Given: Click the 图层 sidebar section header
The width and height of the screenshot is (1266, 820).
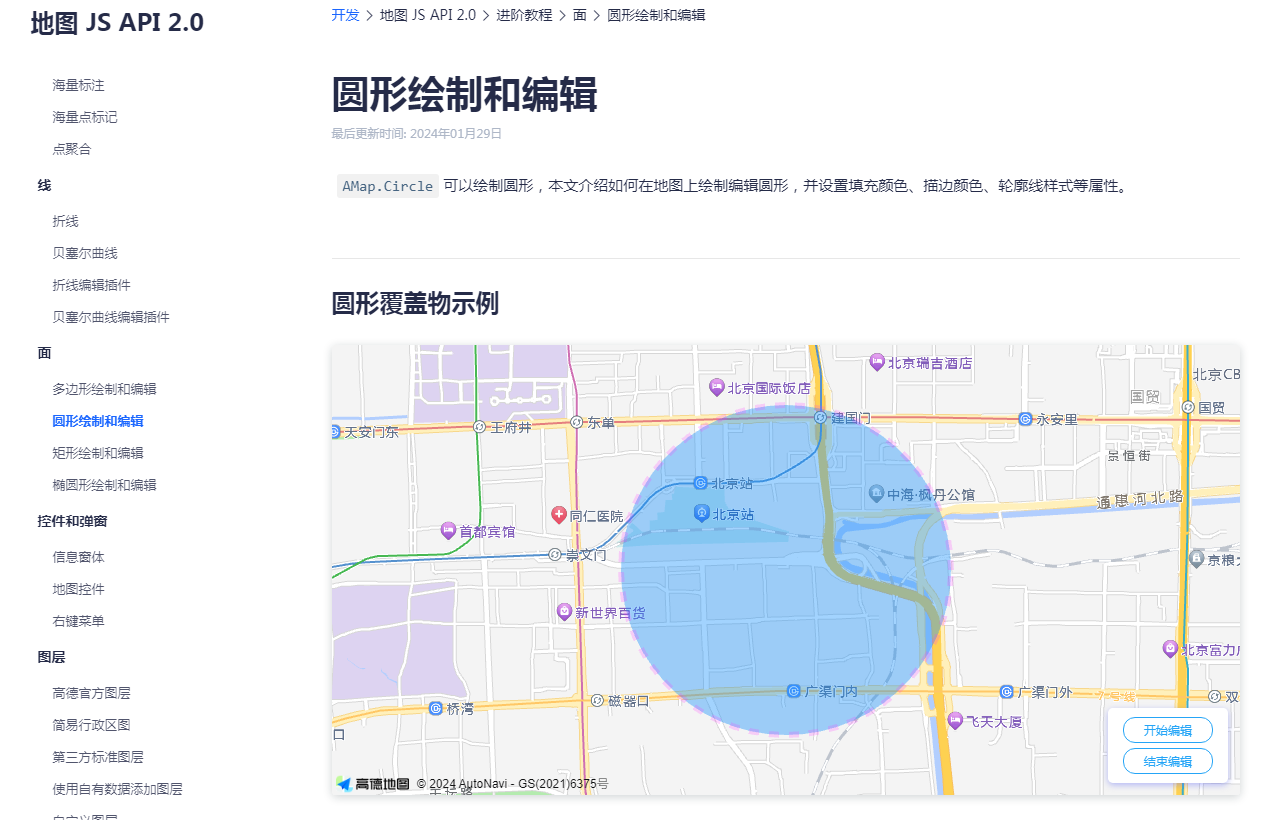Looking at the screenshot, I should click(x=51, y=657).
